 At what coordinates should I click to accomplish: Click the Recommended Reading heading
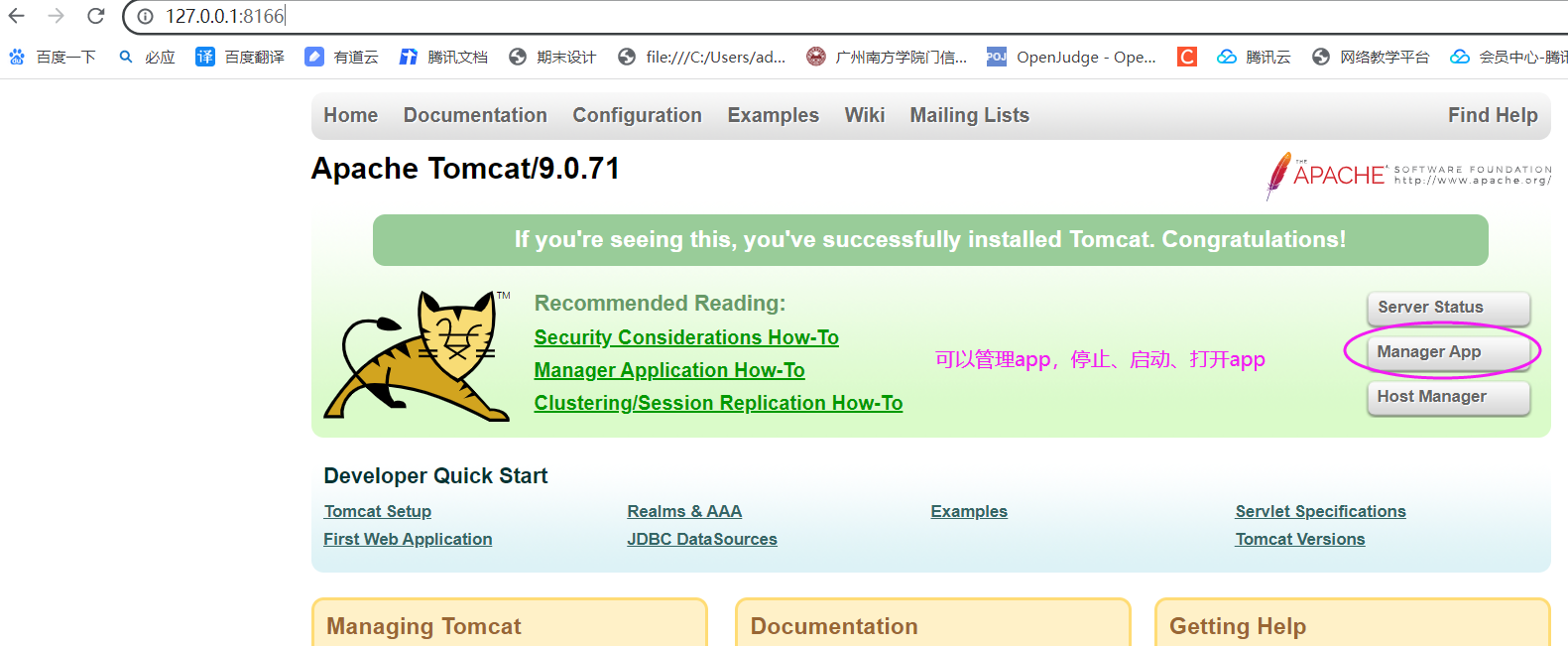click(x=660, y=304)
